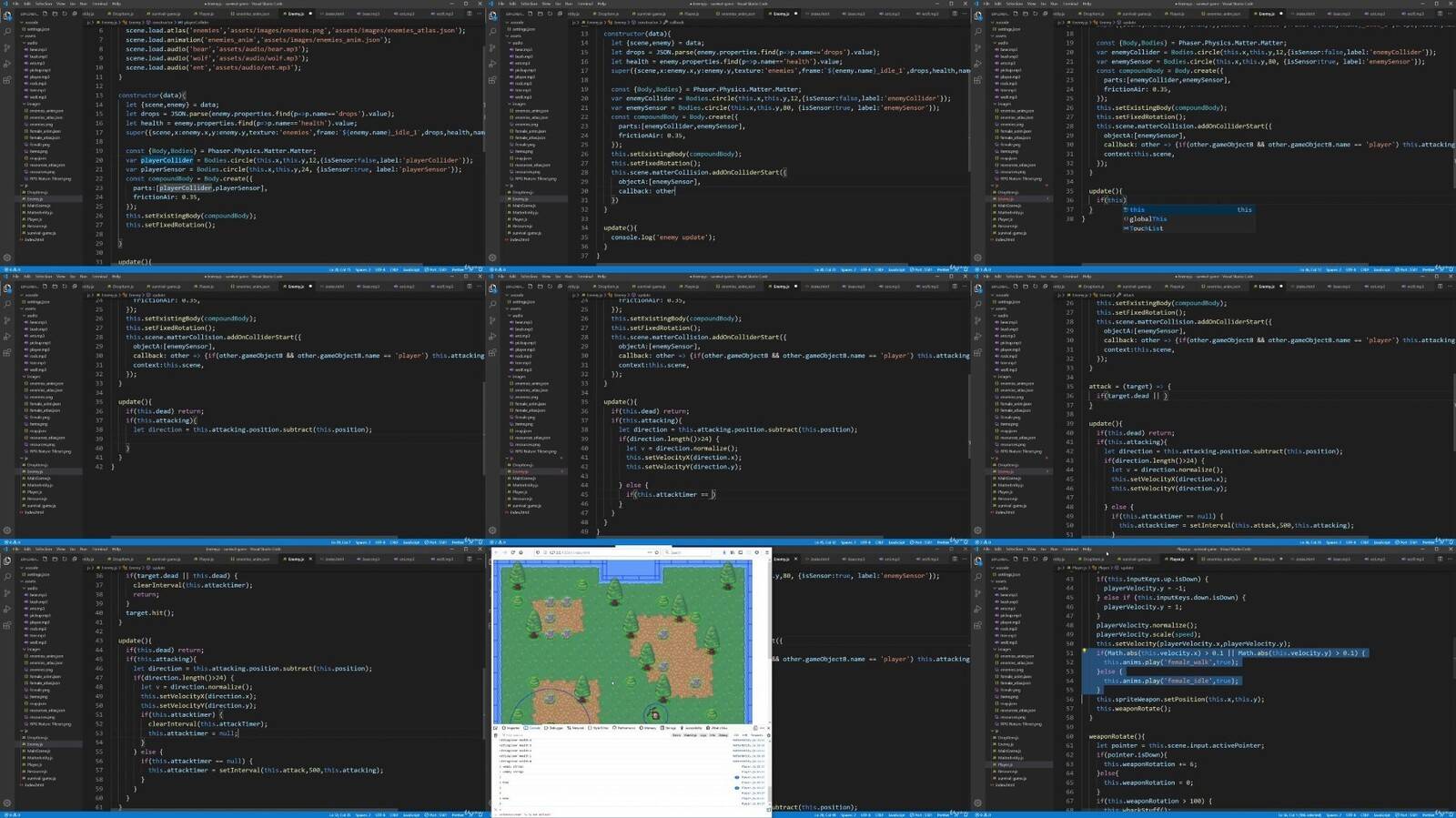The height and width of the screenshot is (818, 1456).
Task: Open Run and Debug in playerCollider code window
Action: point(6,64)
